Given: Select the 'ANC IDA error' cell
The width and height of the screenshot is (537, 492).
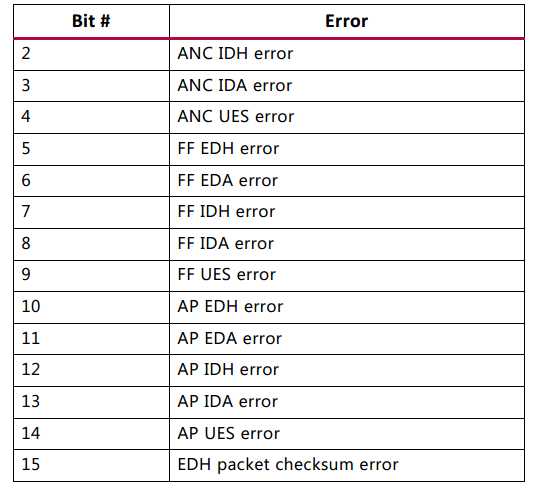Looking at the screenshot, I should tap(347, 86).
